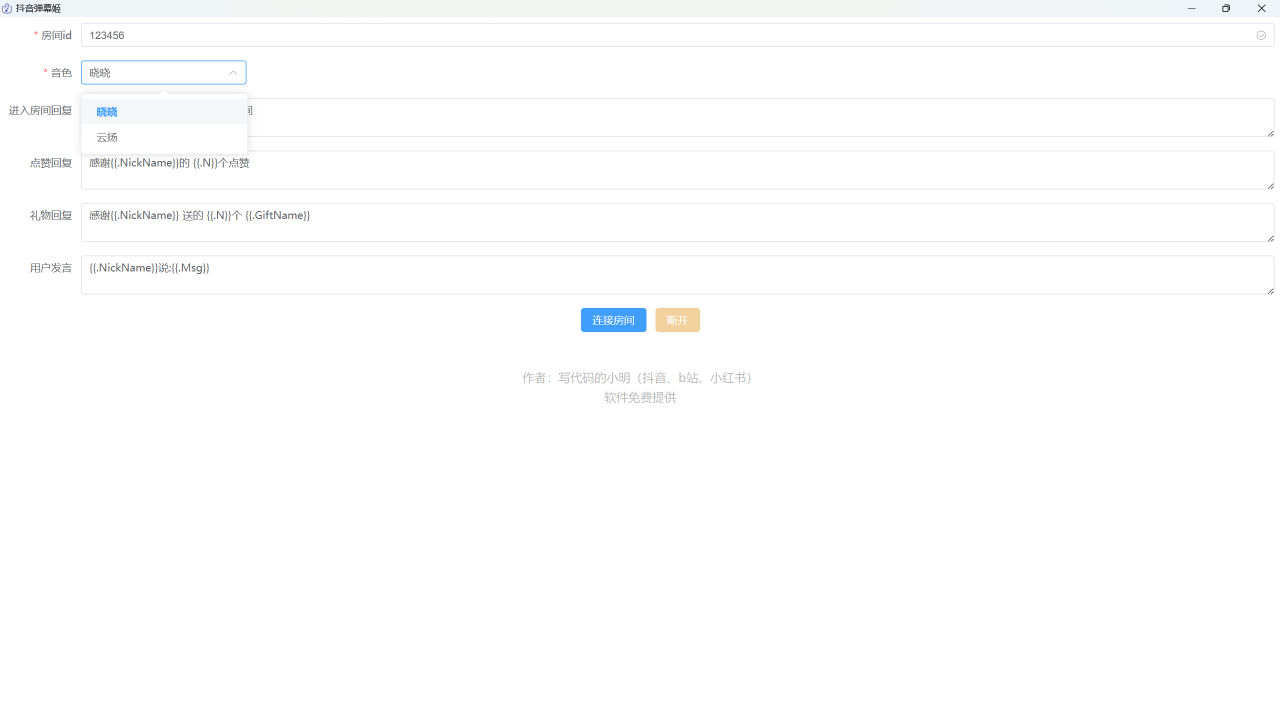The height and width of the screenshot is (720, 1280).
Task: Choose the highlighted 晓晓 voice option
Action: coord(107,112)
